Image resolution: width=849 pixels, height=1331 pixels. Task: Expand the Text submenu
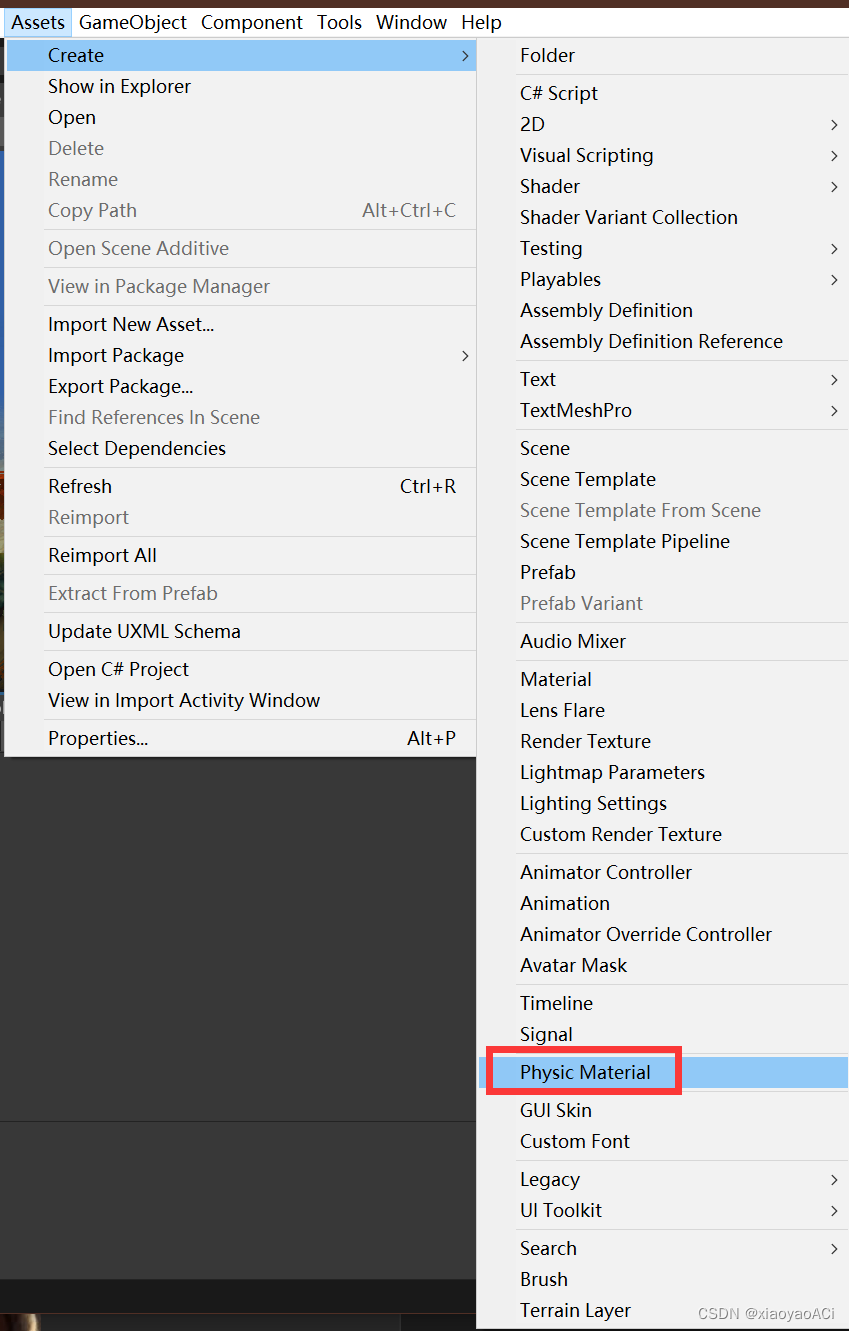click(663, 379)
